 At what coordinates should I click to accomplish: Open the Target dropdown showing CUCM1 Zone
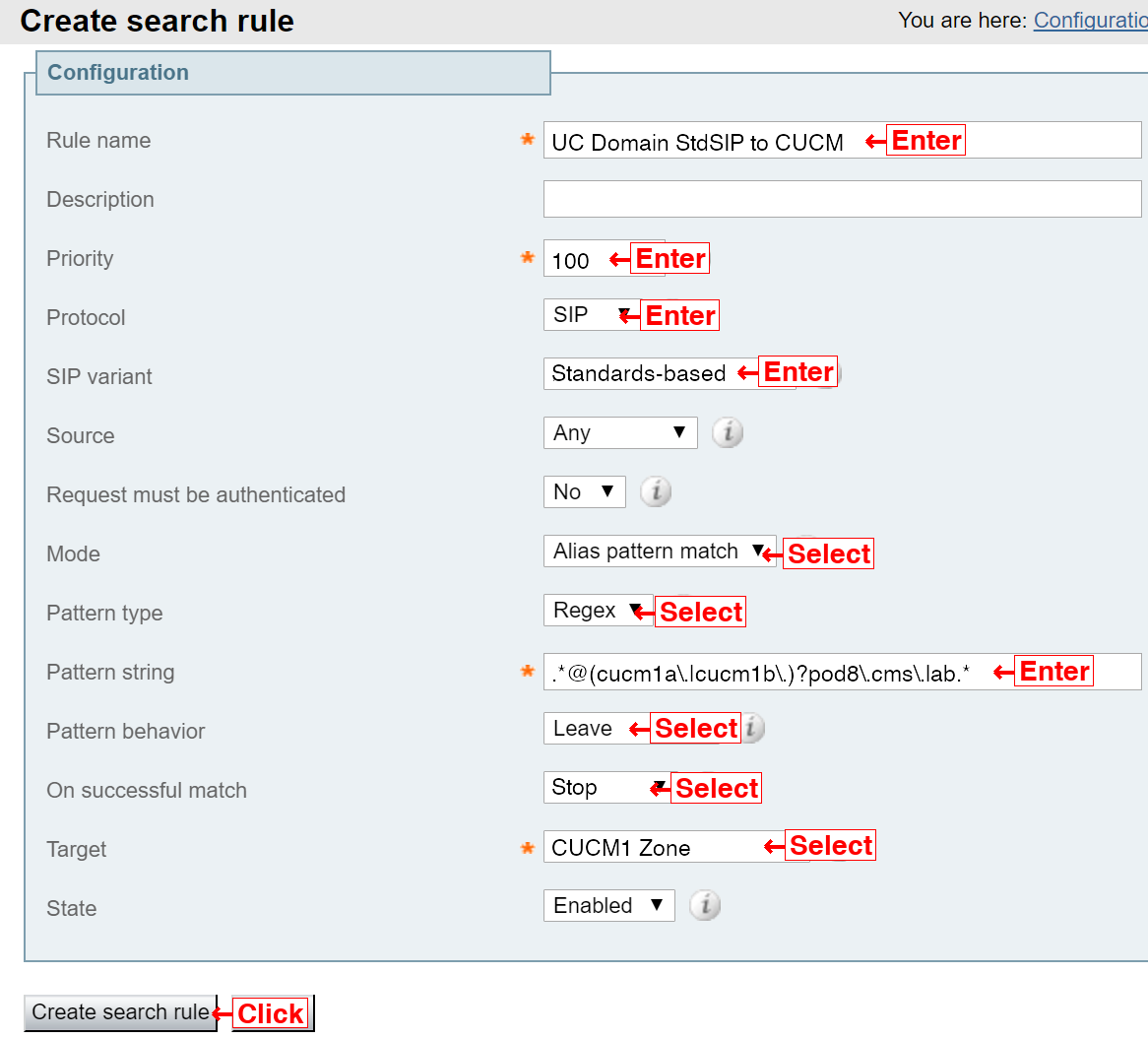pyautogui.click(x=676, y=846)
